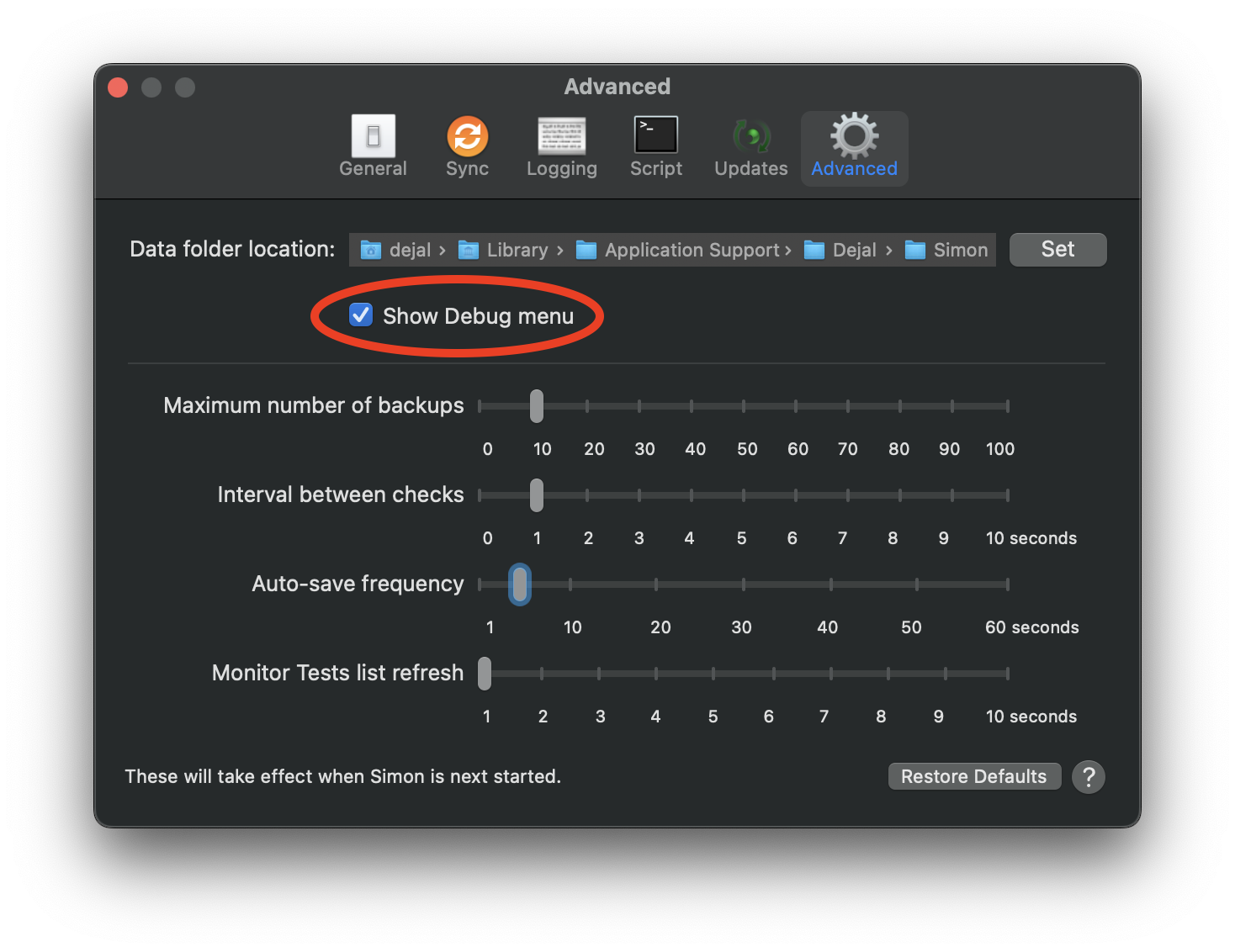The width and height of the screenshot is (1235, 952).
Task: Click the Dejal folder icon in path
Action: click(x=814, y=250)
